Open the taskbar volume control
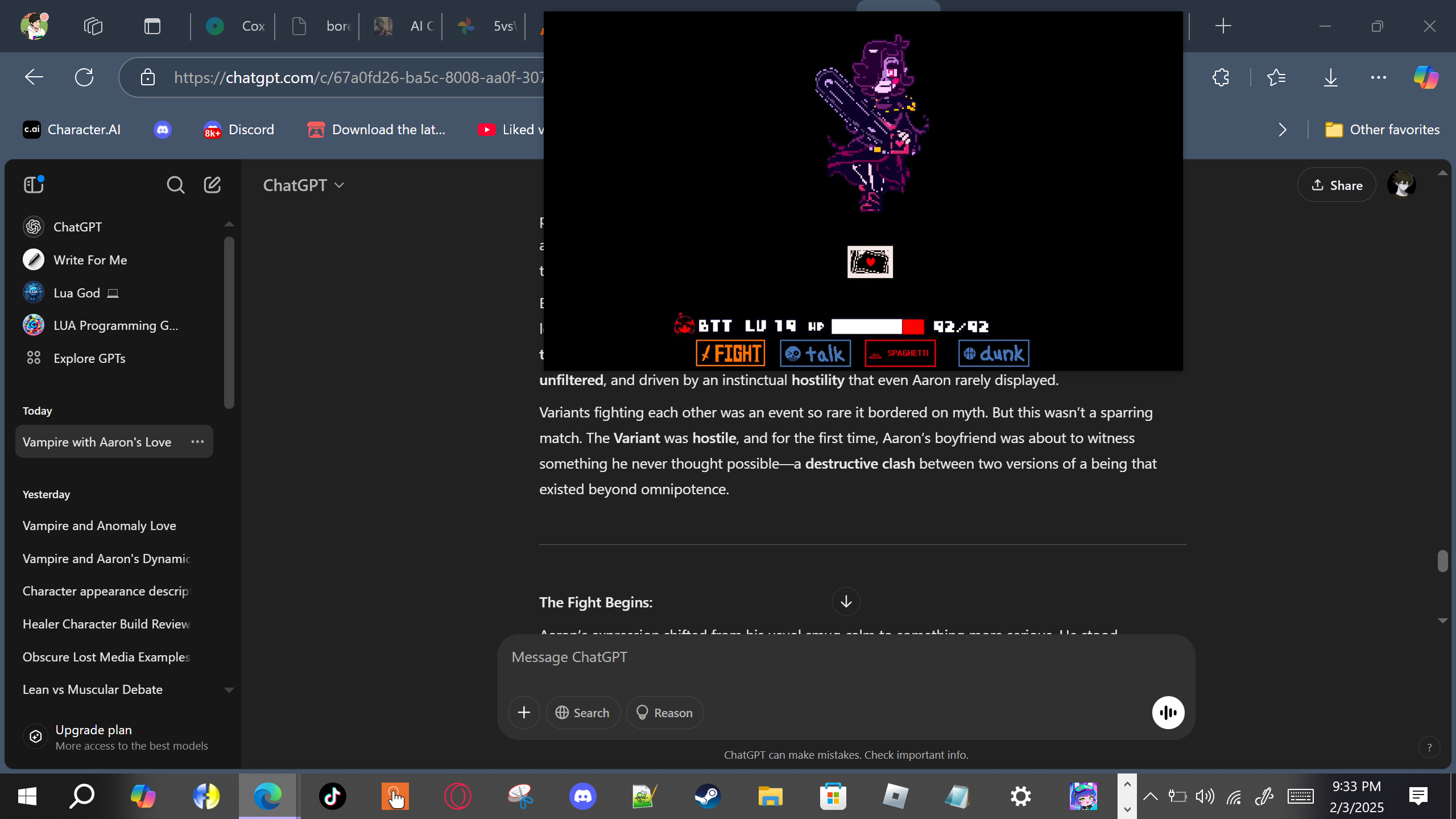This screenshot has height=819, width=1456. tap(1205, 796)
